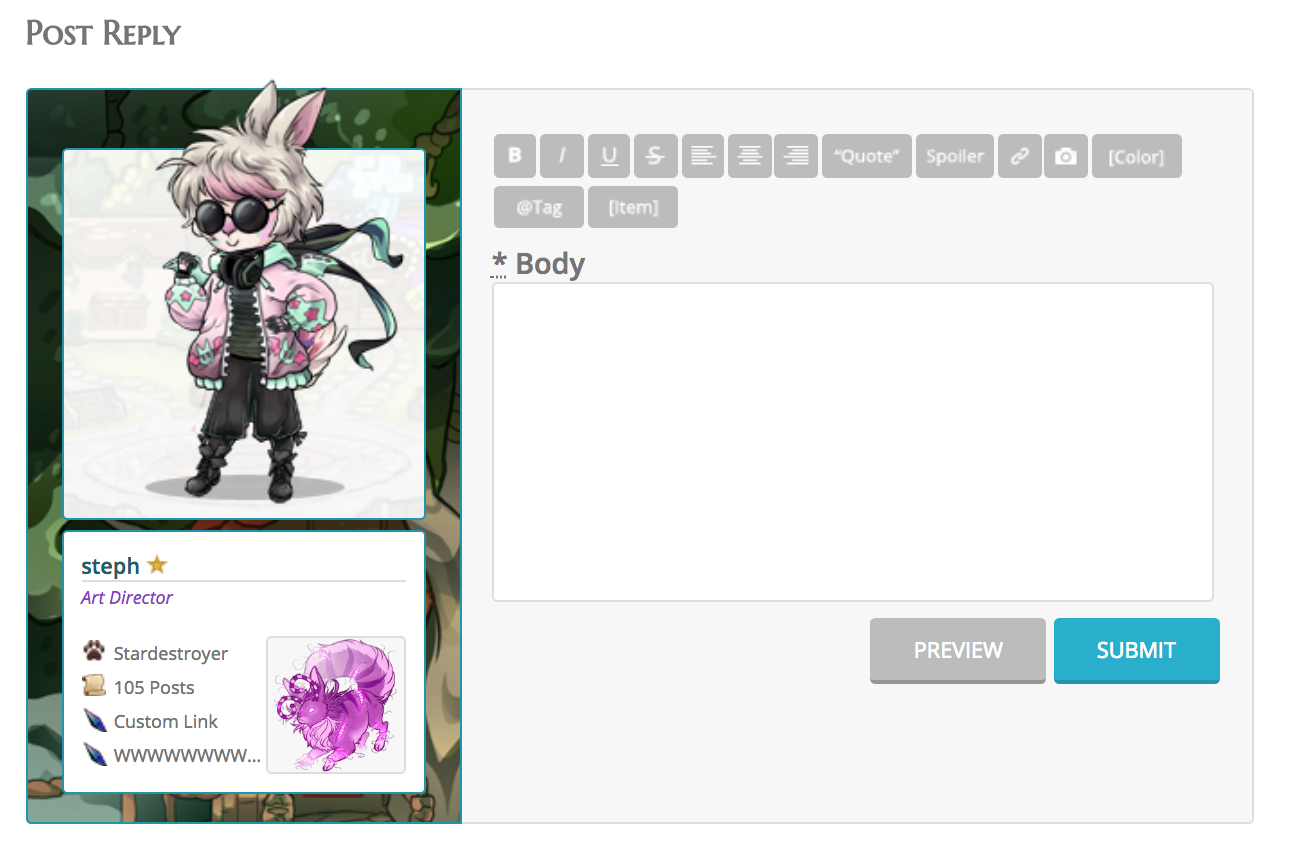Screen dimensions: 1290x864
Task: Preview the reply
Action: pos(958,650)
